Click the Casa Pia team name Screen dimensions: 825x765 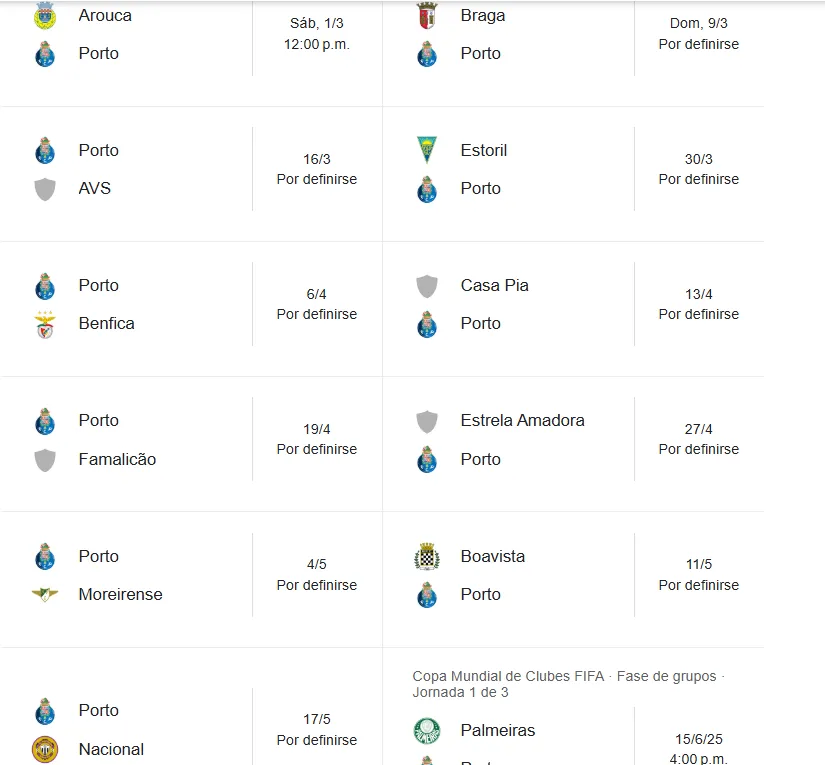[x=495, y=285]
